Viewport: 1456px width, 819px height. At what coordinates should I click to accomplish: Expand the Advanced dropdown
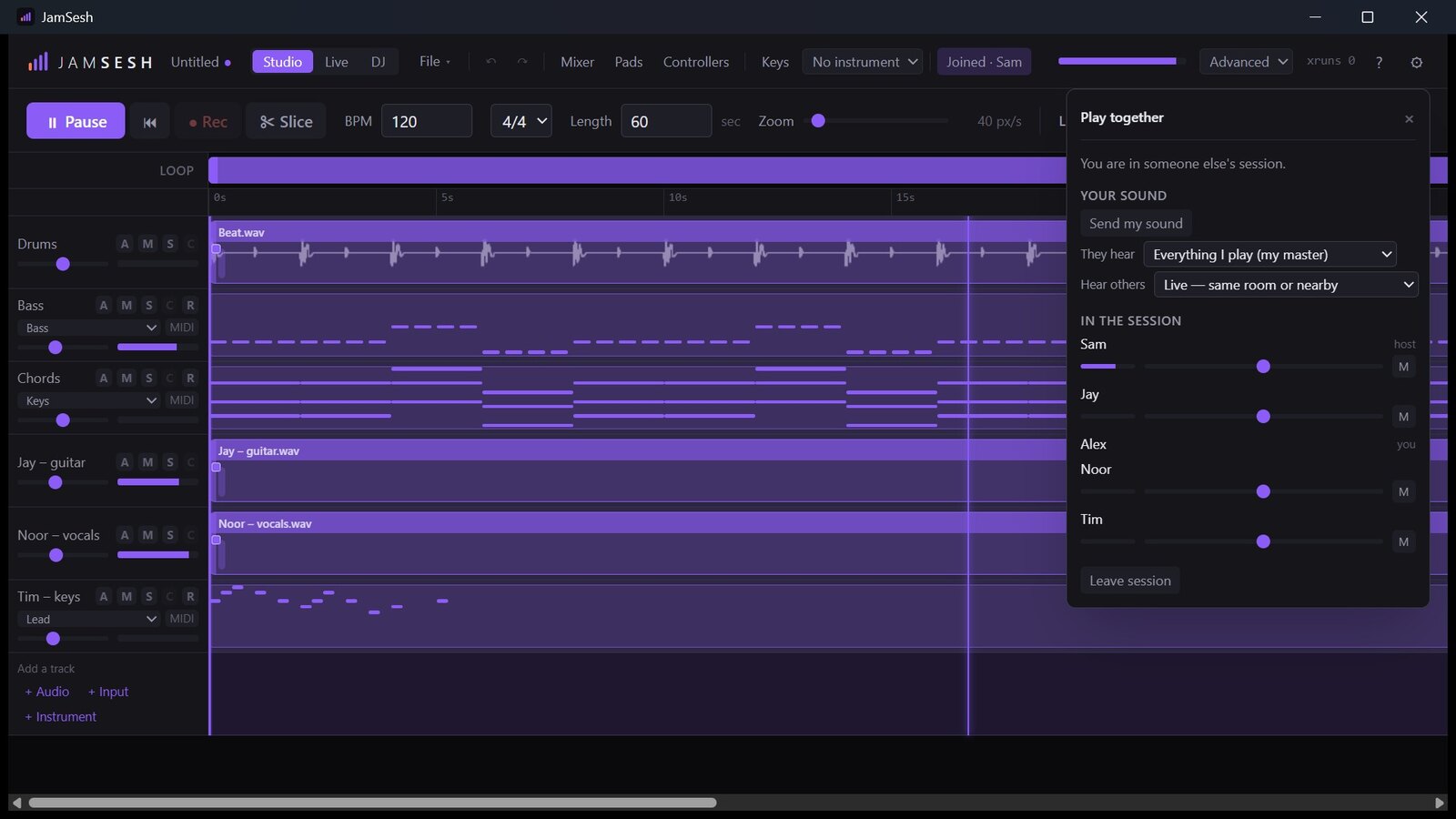[x=1246, y=62]
